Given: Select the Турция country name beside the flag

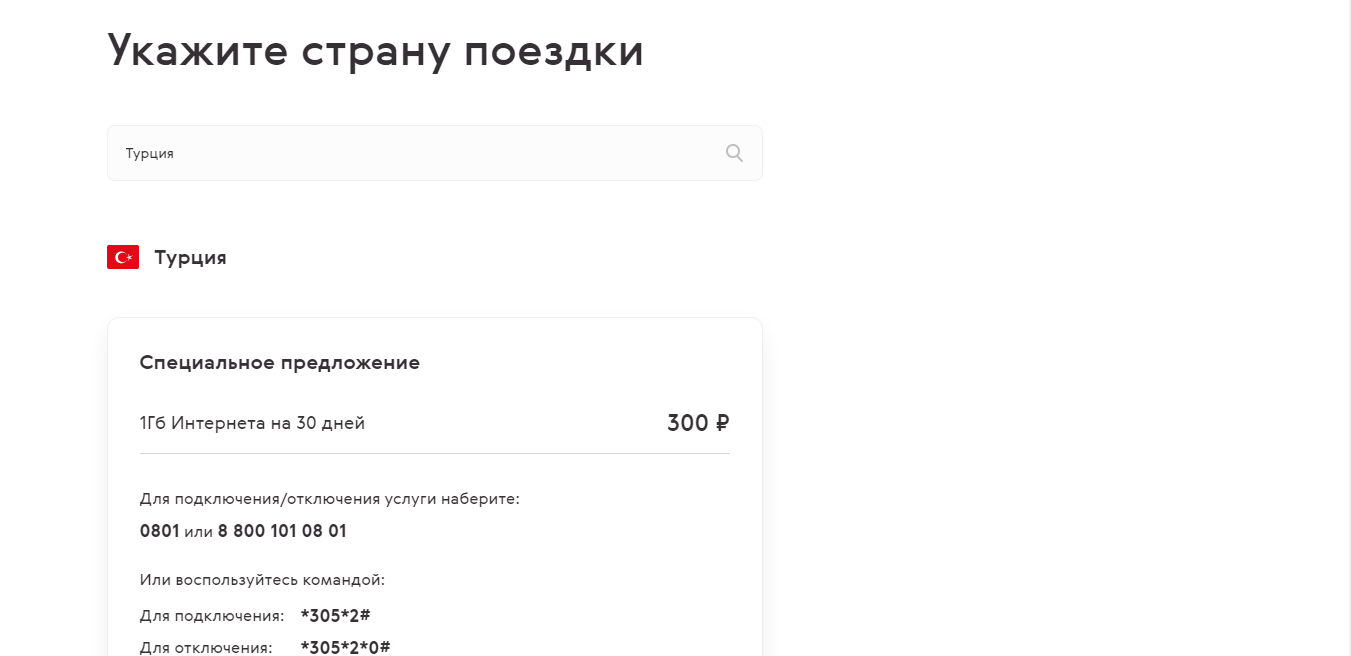Looking at the screenshot, I should pyautogui.click(x=190, y=257).
